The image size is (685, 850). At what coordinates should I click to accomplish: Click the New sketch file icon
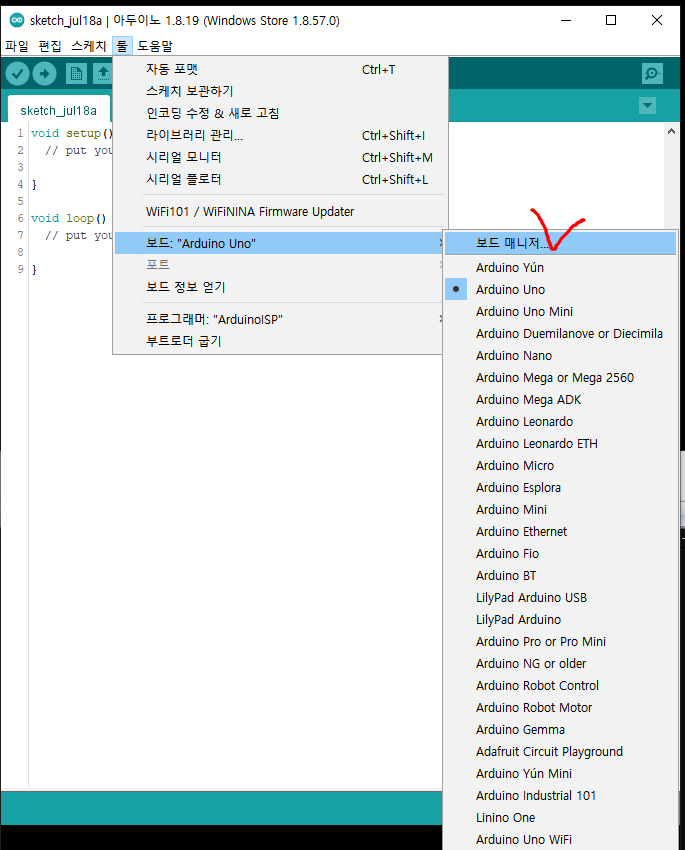coord(76,73)
